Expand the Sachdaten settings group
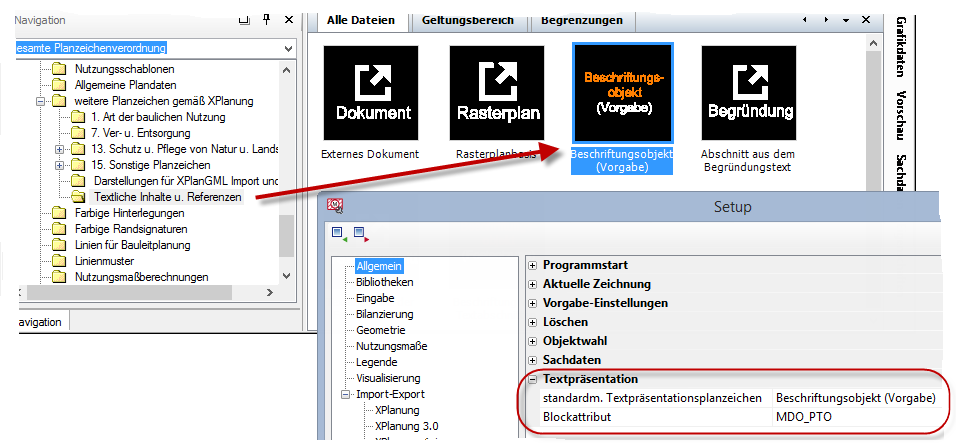 tap(532, 360)
